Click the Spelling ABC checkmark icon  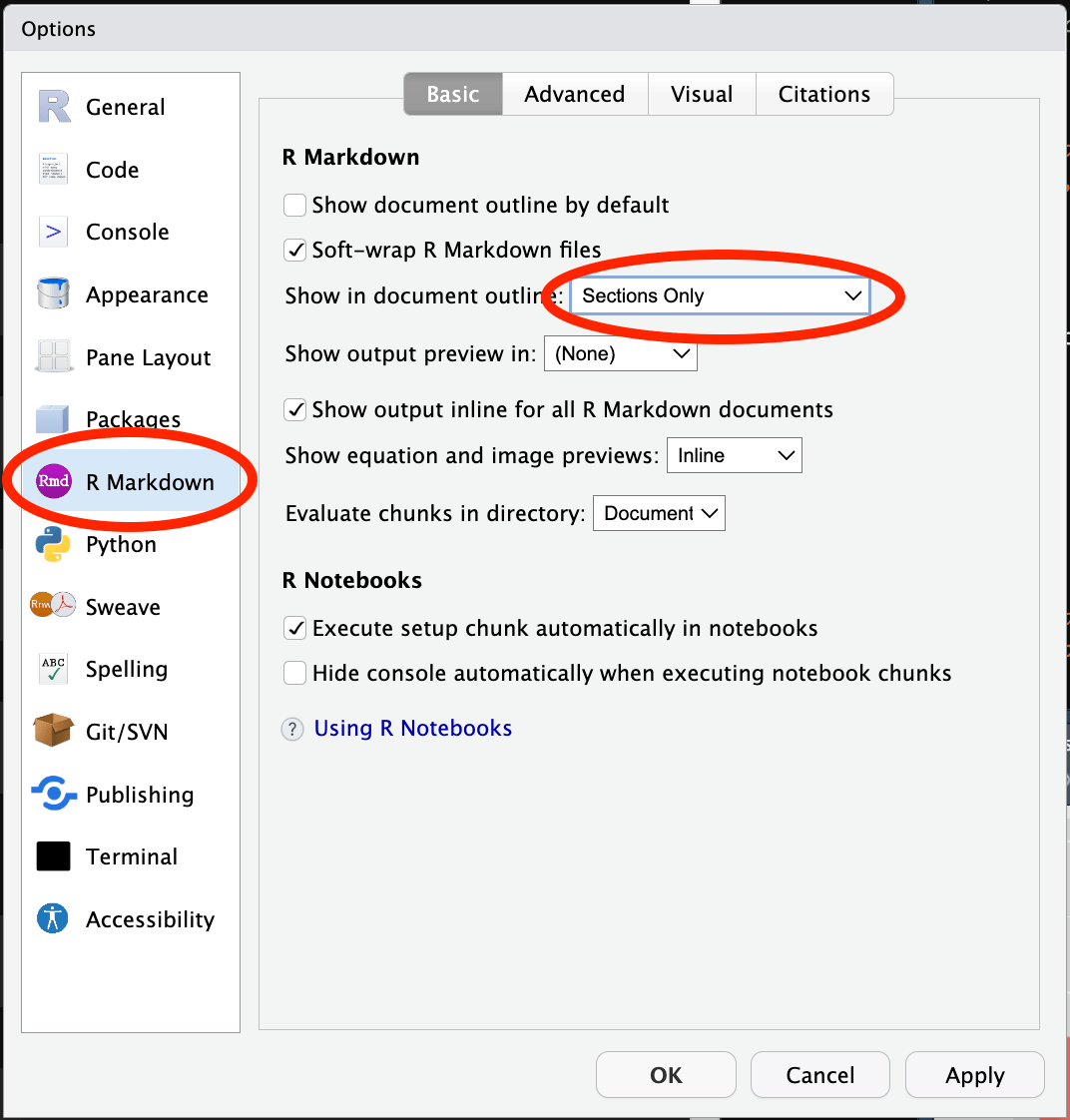(54, 669)
